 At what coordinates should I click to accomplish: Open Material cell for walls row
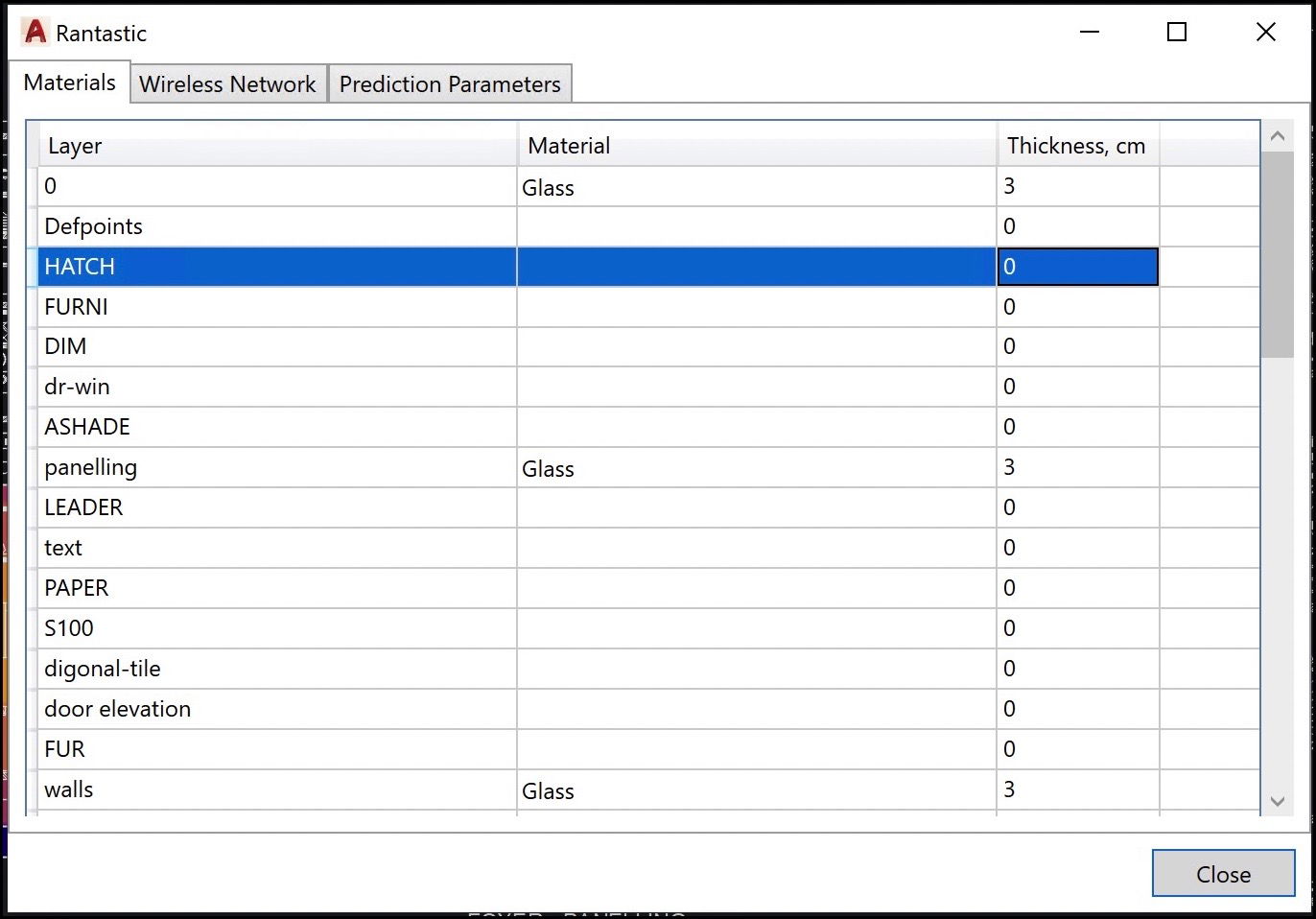point(756,790)
